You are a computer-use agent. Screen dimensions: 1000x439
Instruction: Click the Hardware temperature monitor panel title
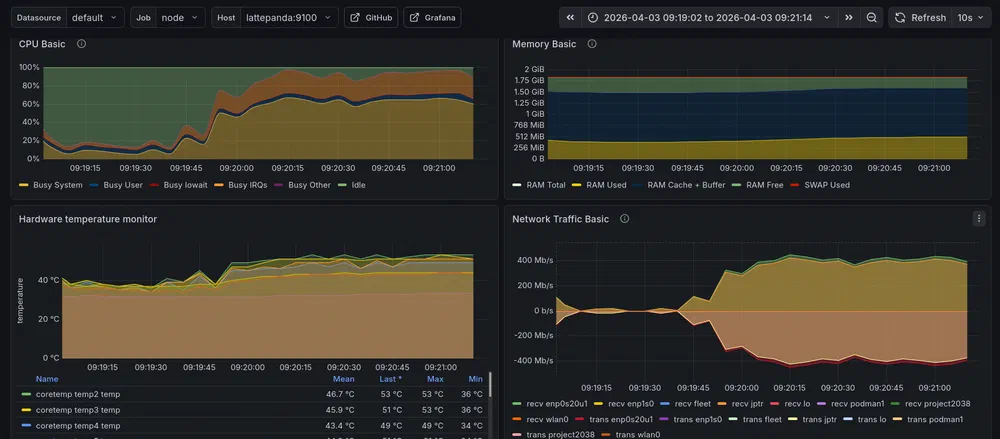click(88, 219)
